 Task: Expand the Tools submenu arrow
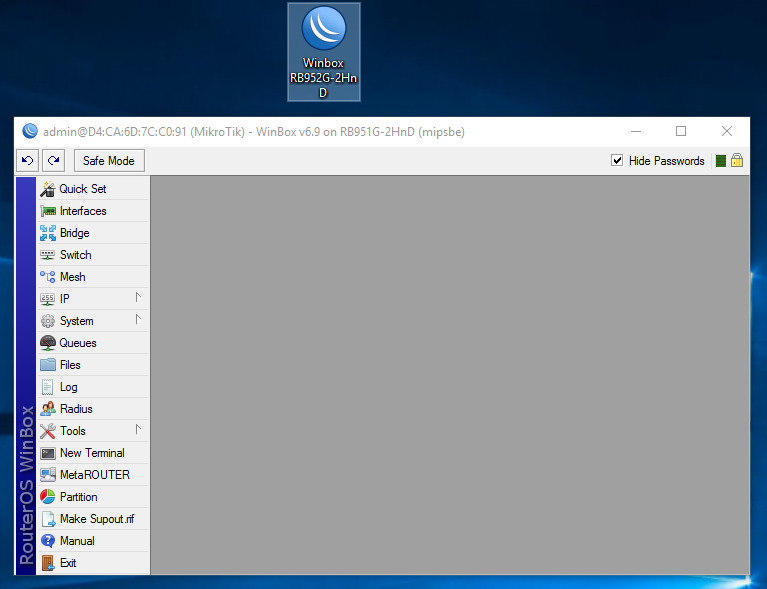138,430
